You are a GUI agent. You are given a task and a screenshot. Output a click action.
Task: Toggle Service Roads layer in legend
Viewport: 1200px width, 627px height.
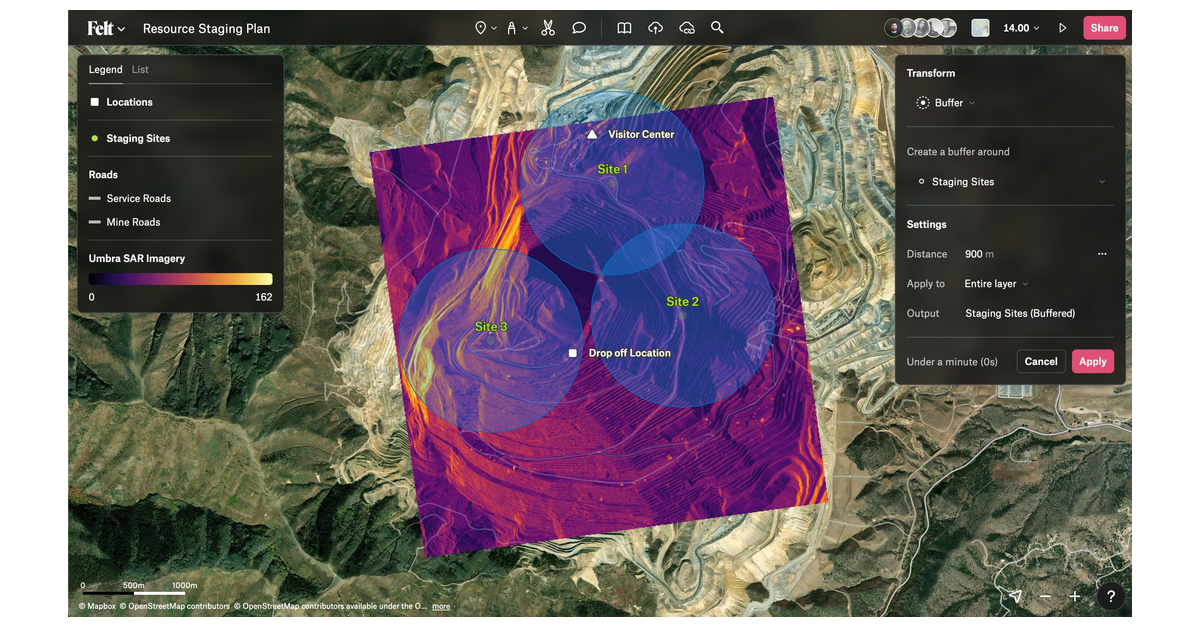(x=95, y=198)
